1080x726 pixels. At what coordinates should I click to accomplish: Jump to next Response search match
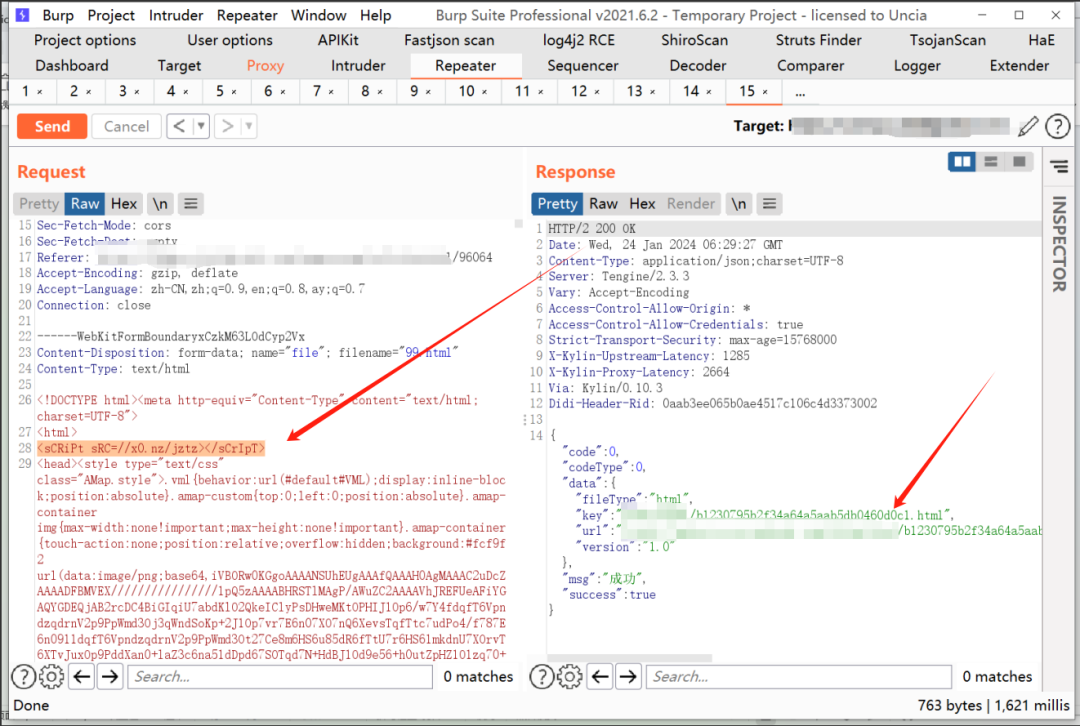tap(627, 676)
